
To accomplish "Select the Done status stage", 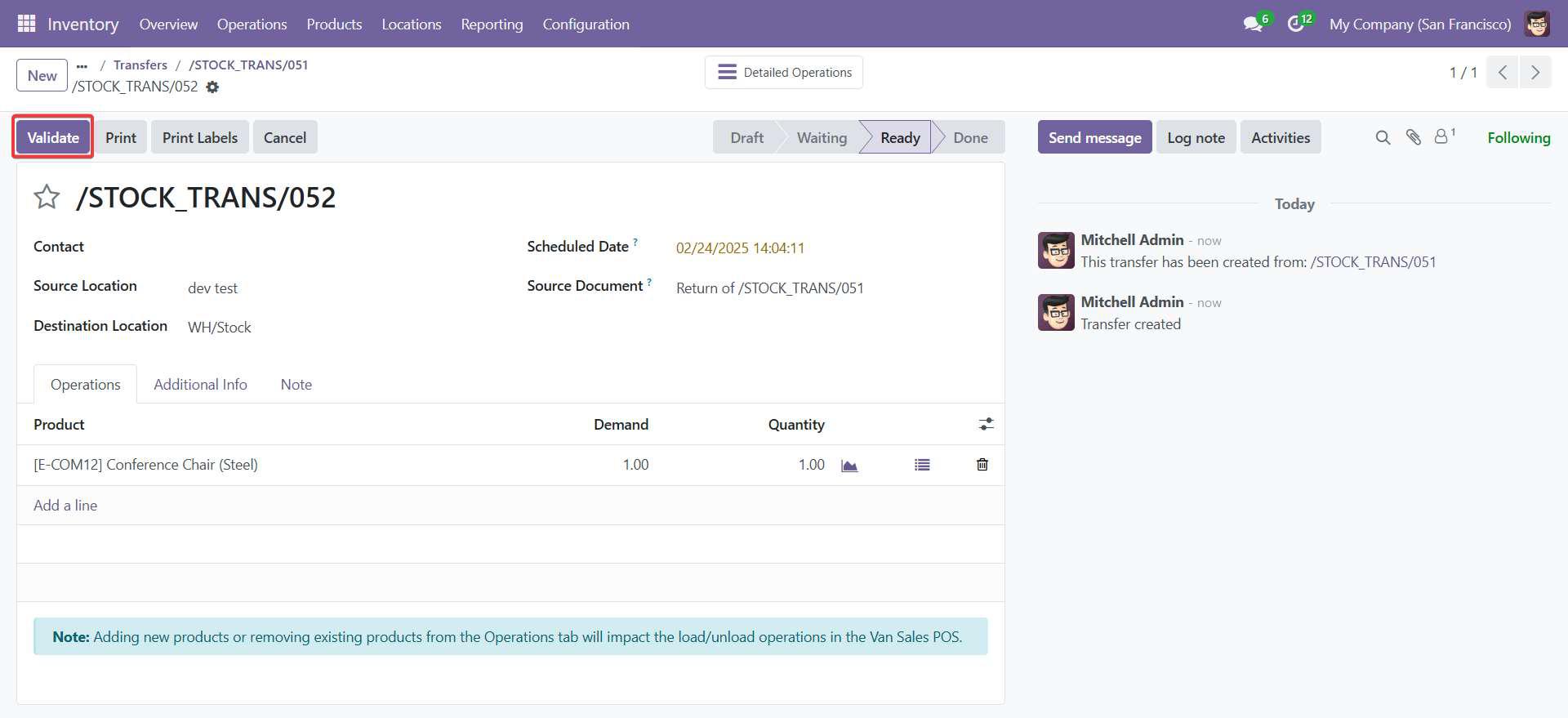I will click(969, 137).
